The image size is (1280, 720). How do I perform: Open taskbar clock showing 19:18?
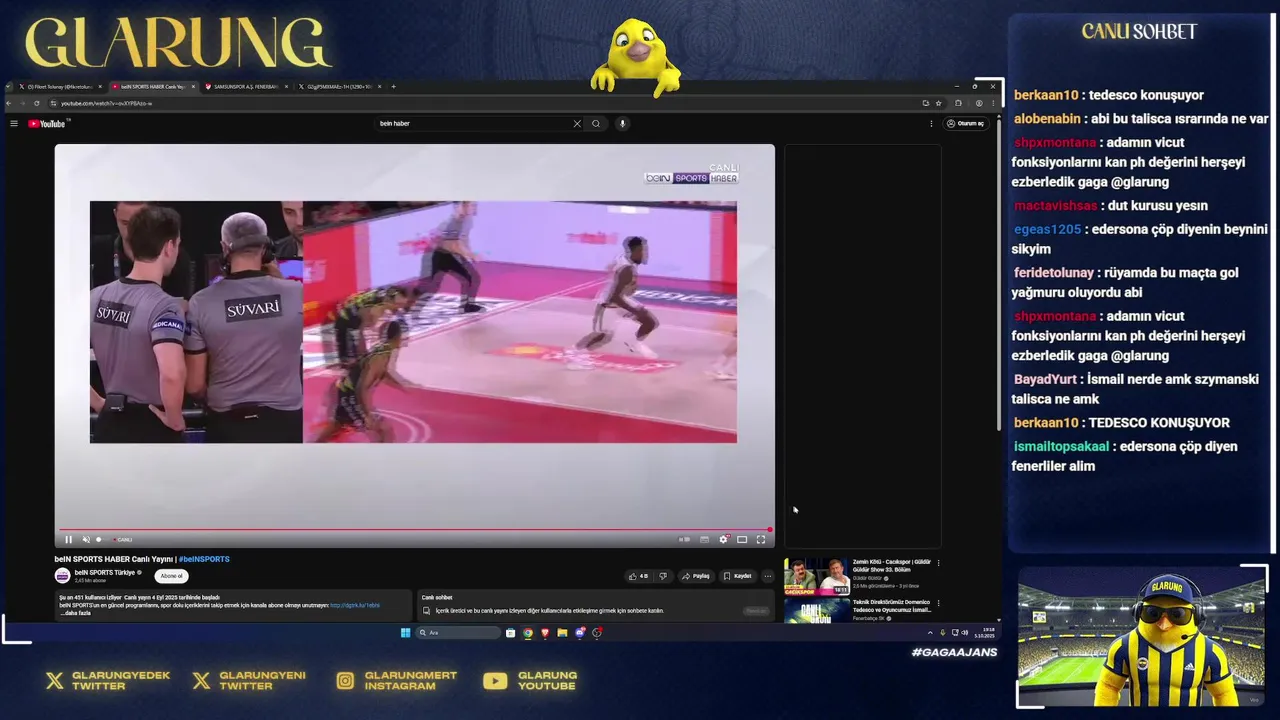tap(988, 632)
